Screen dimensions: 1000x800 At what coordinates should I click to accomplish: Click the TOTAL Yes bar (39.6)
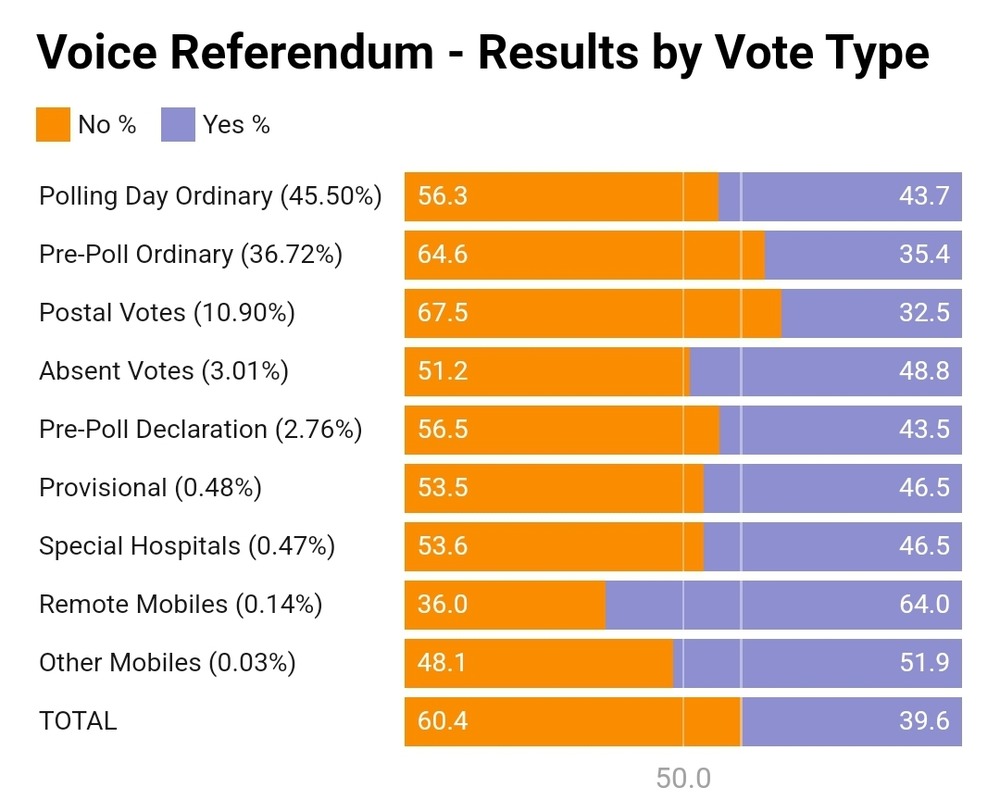[x=851, y=720]
